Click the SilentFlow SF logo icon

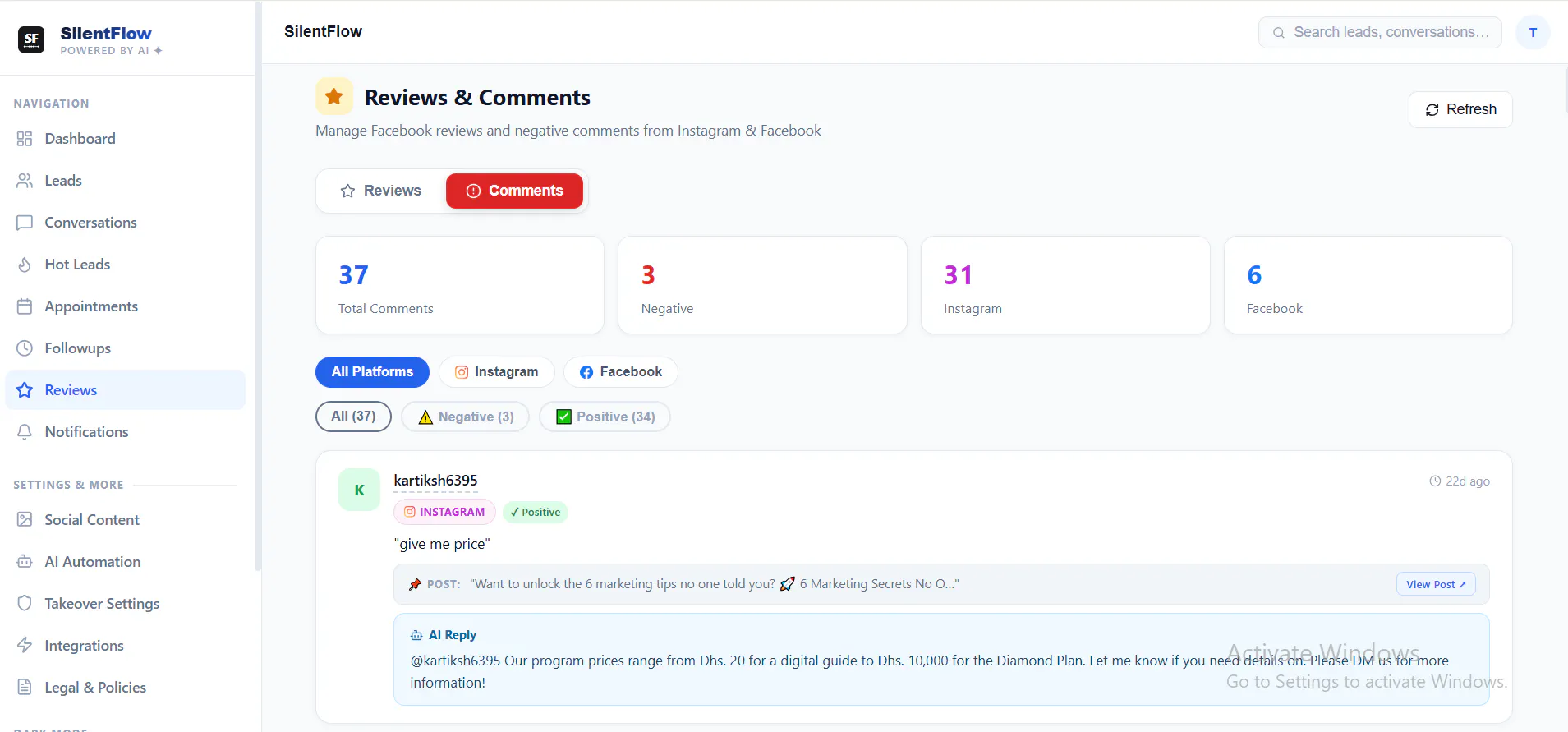tap(31, 39)
